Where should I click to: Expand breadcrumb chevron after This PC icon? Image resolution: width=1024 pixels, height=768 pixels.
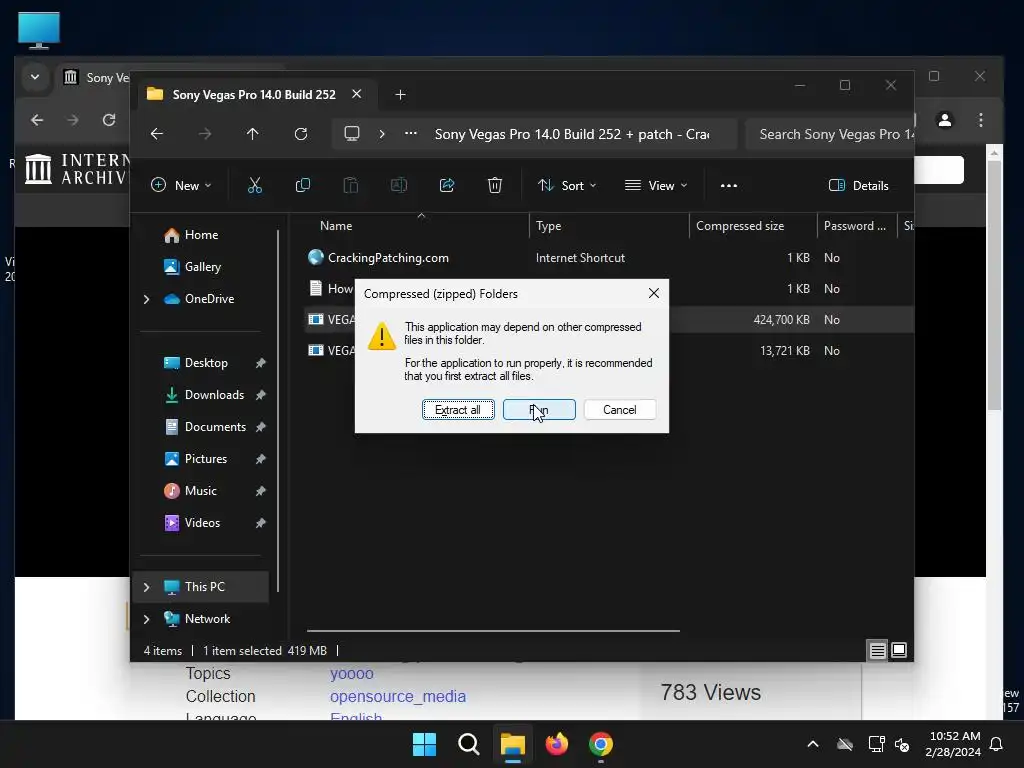[382, 134]
